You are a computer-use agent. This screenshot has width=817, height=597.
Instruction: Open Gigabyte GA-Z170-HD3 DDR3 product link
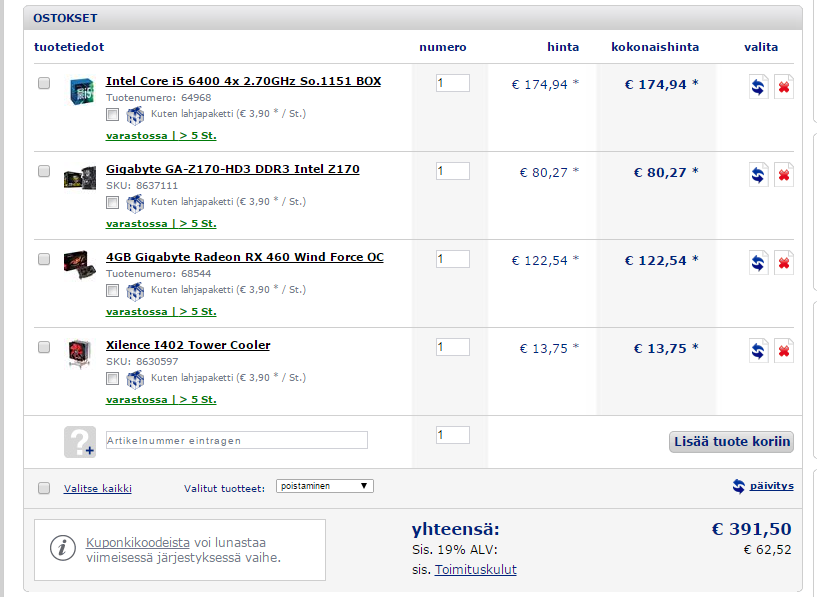[x=232, y=169]
